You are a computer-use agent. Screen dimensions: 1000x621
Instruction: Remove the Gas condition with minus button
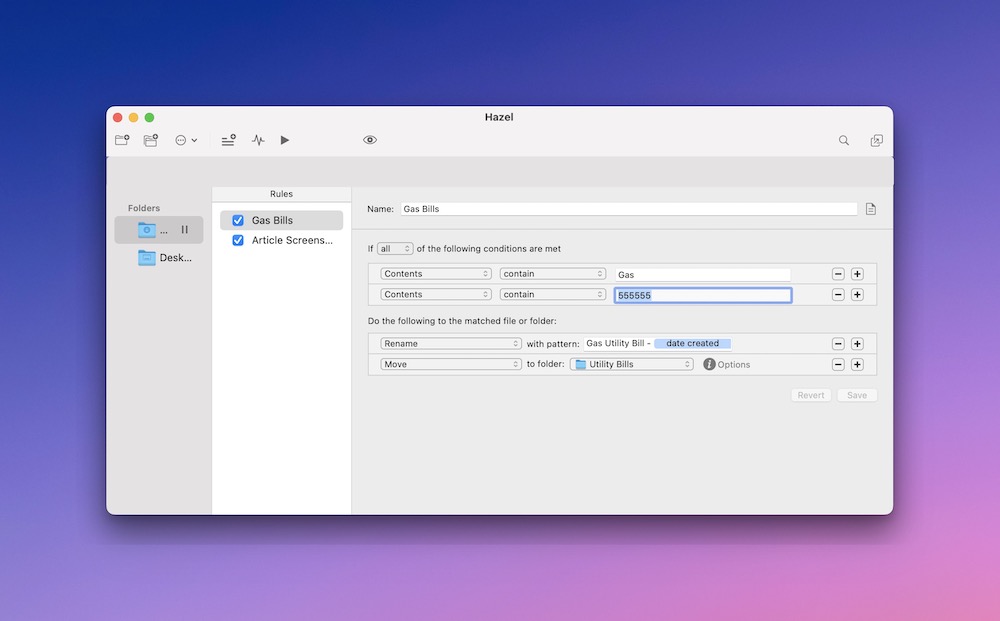pyautogui.click(x=838, y=274)
